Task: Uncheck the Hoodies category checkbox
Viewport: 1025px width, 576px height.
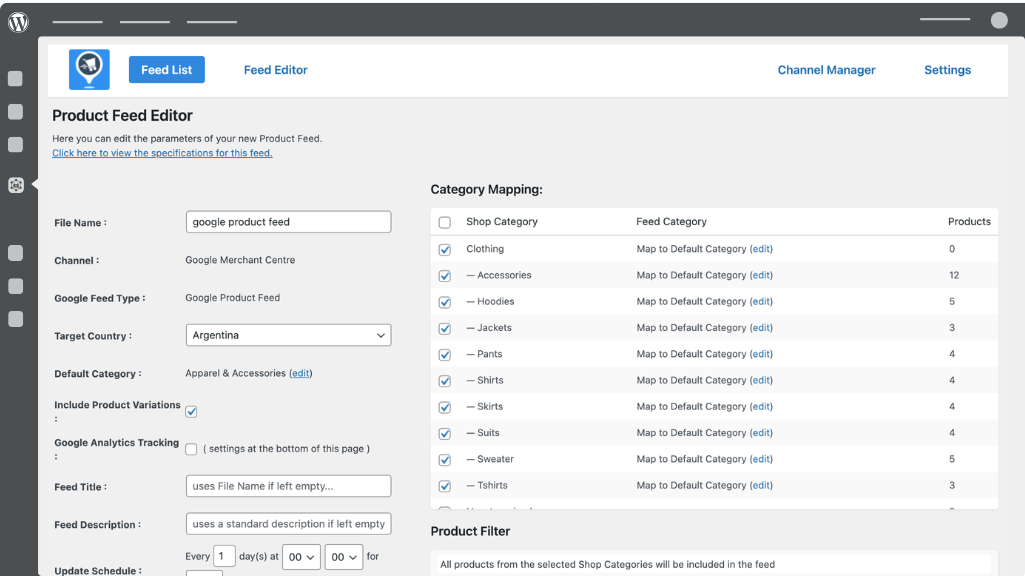Action: 445,302
